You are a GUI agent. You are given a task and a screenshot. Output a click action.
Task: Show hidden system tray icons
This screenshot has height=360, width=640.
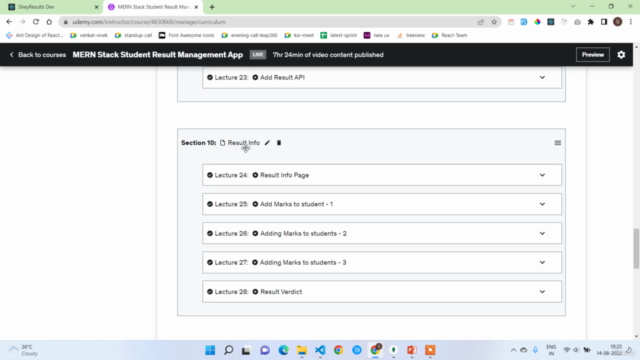[x=513, y=350]
